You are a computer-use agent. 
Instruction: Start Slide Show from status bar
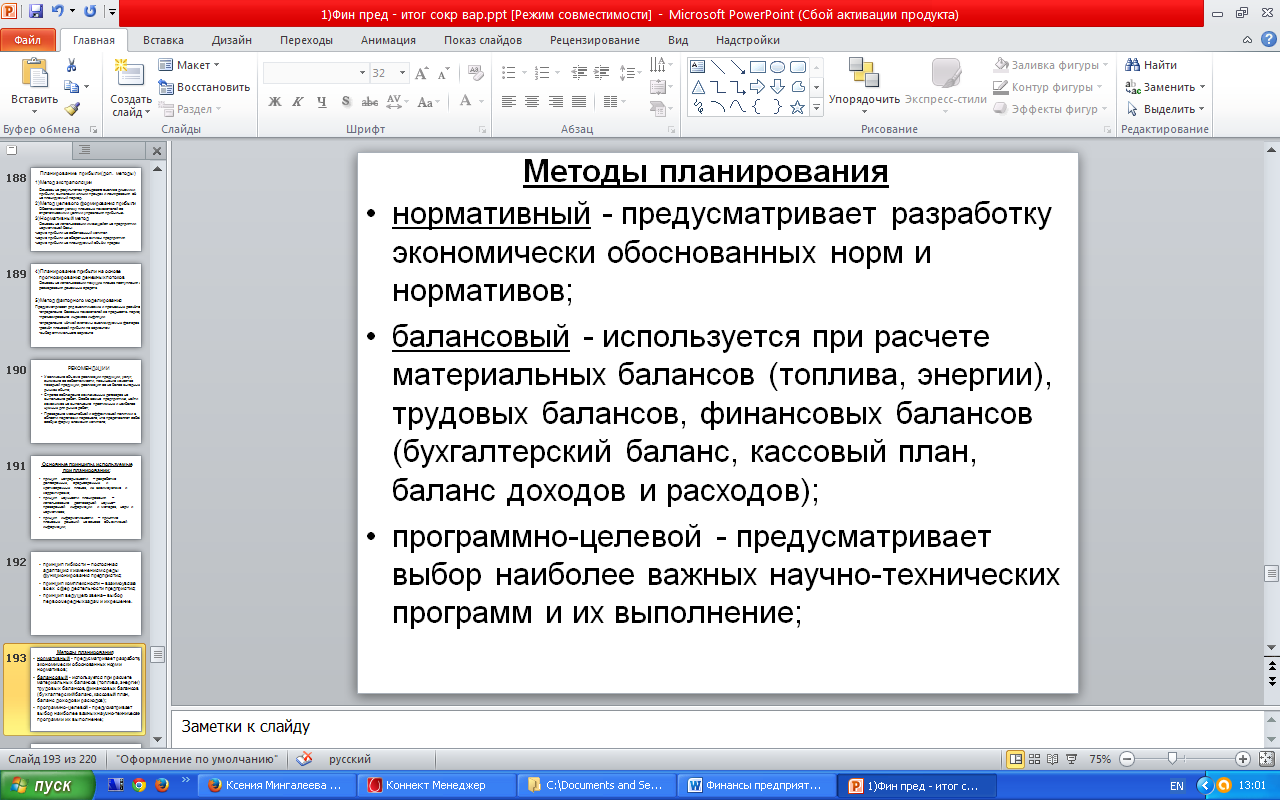(x=1072, y=759)
